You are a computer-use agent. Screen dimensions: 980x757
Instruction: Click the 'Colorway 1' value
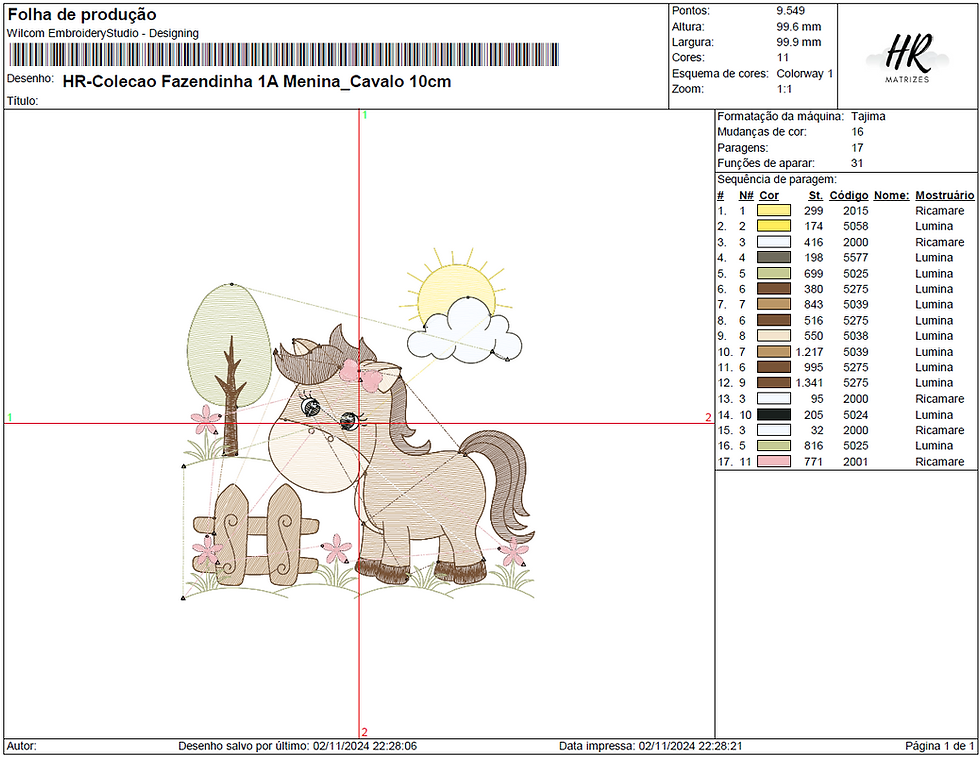tap(804, 74)
